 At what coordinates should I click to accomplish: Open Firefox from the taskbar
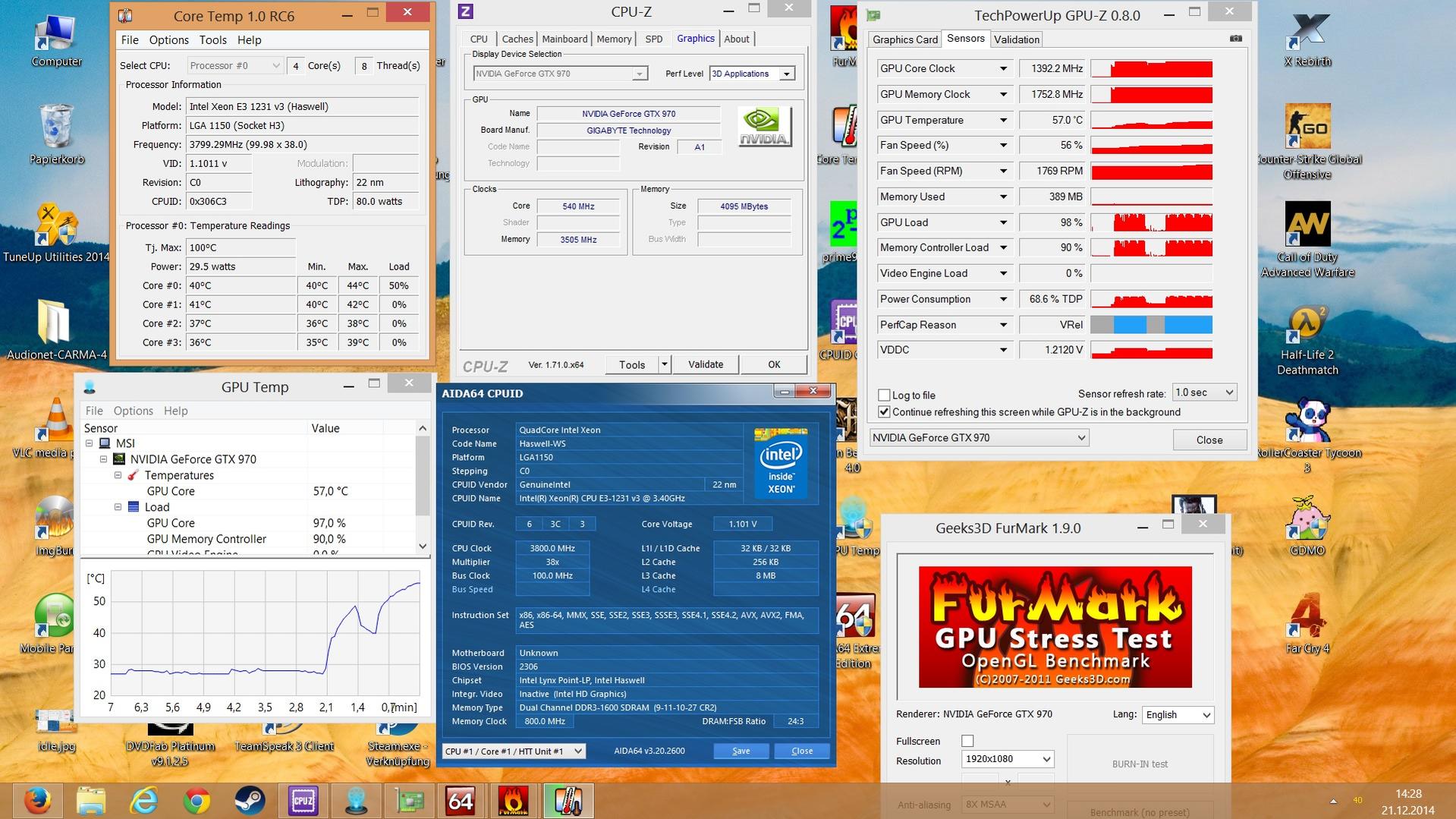click(x=37, y=801)
